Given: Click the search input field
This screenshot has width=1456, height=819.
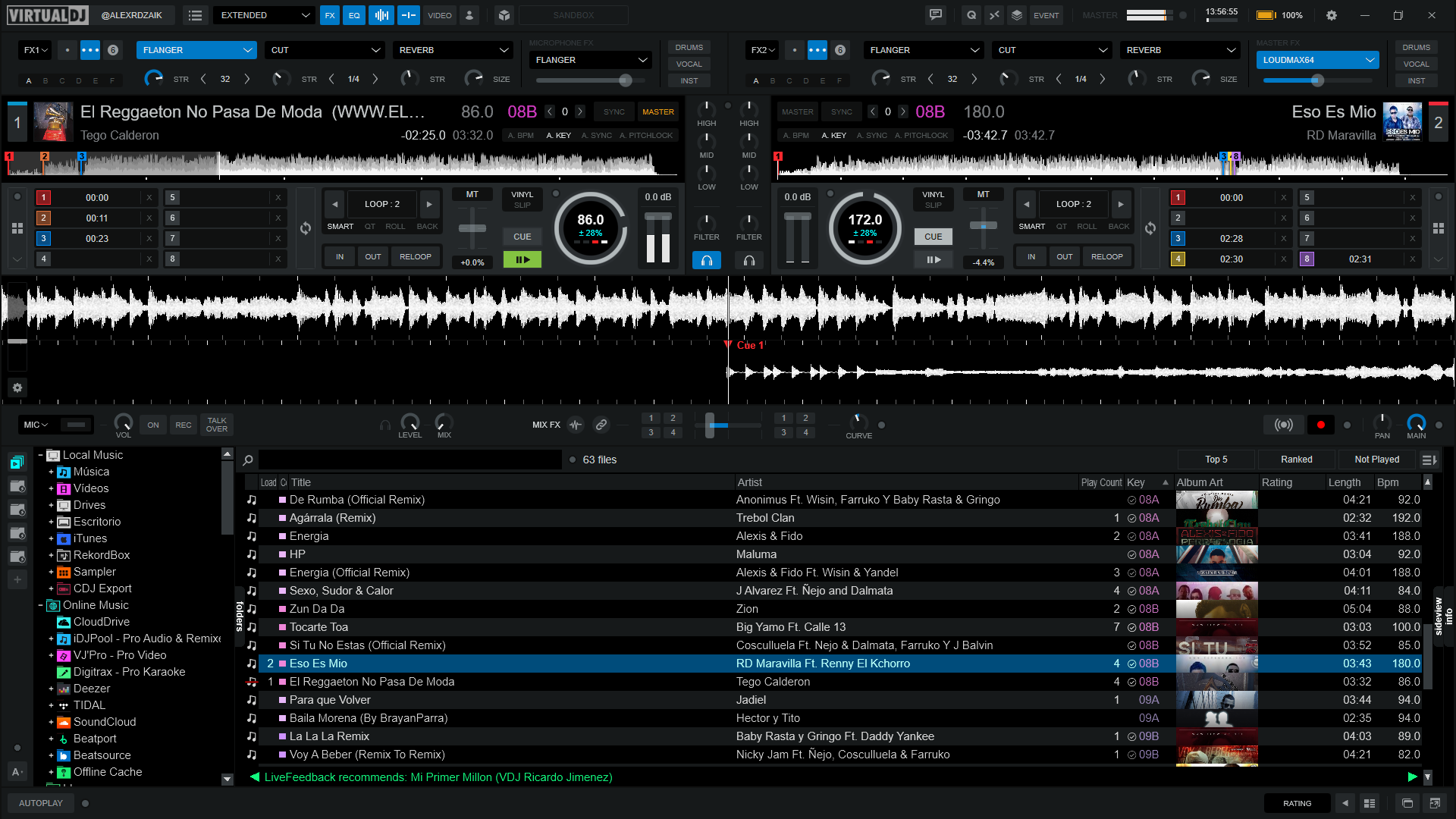Looking at the screenshot, I should (410, 460).
